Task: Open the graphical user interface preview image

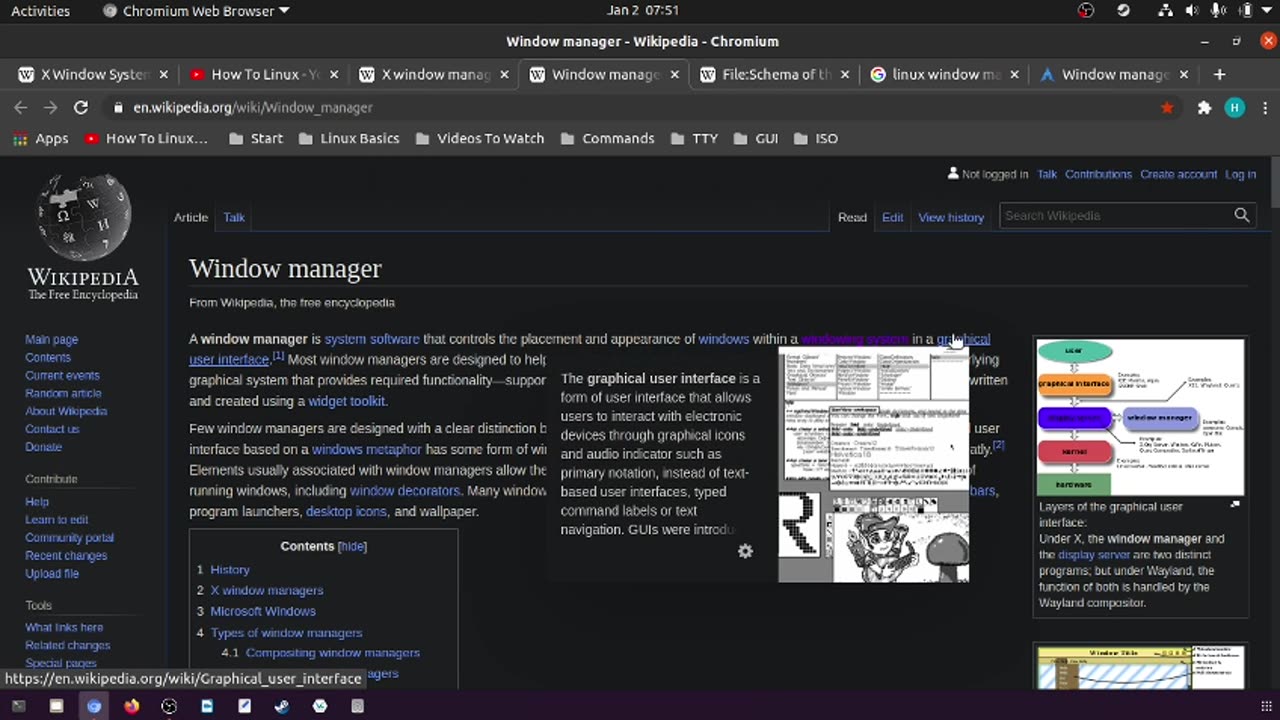Action: [874, 464]
